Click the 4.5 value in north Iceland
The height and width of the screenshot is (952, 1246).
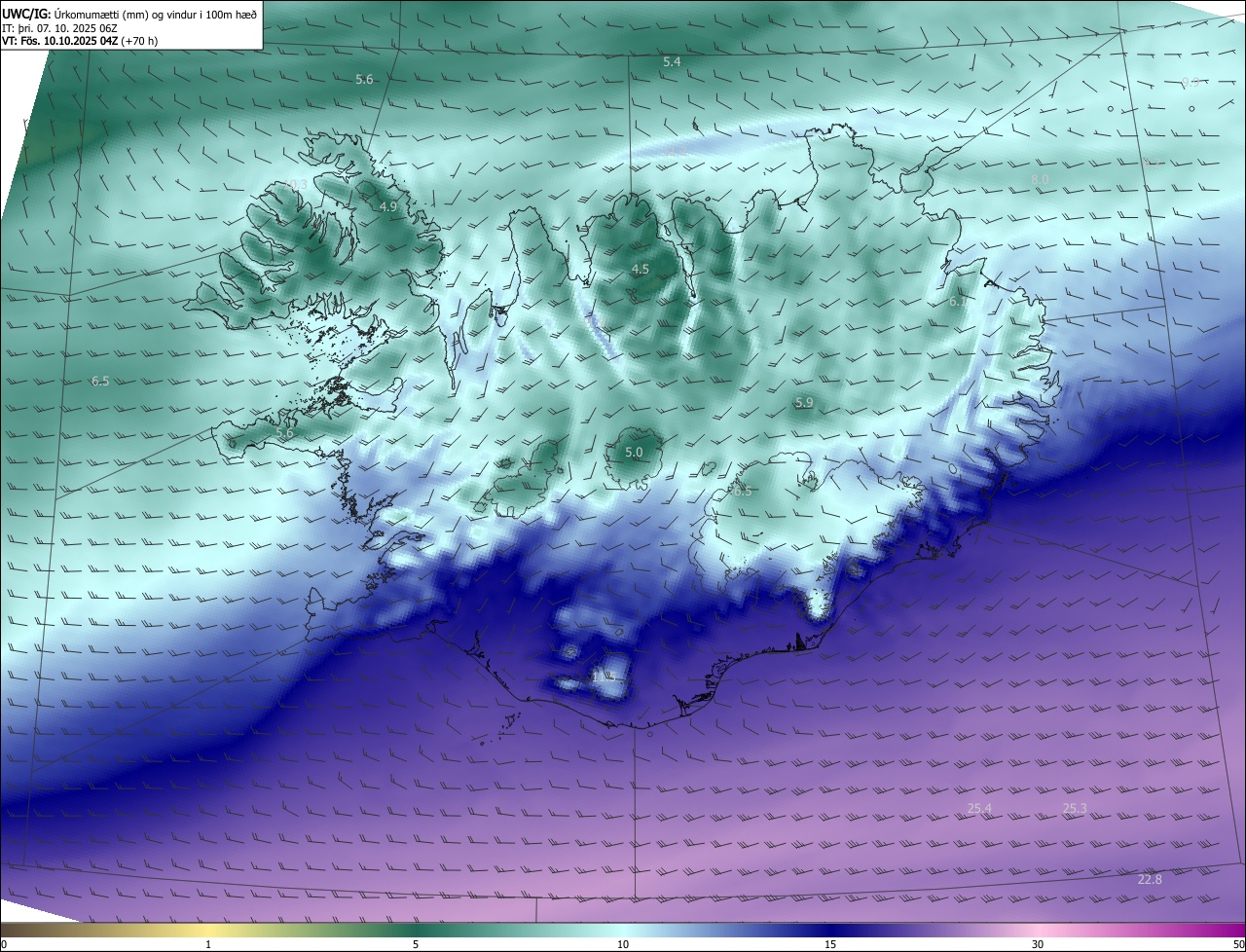point(641,270)
